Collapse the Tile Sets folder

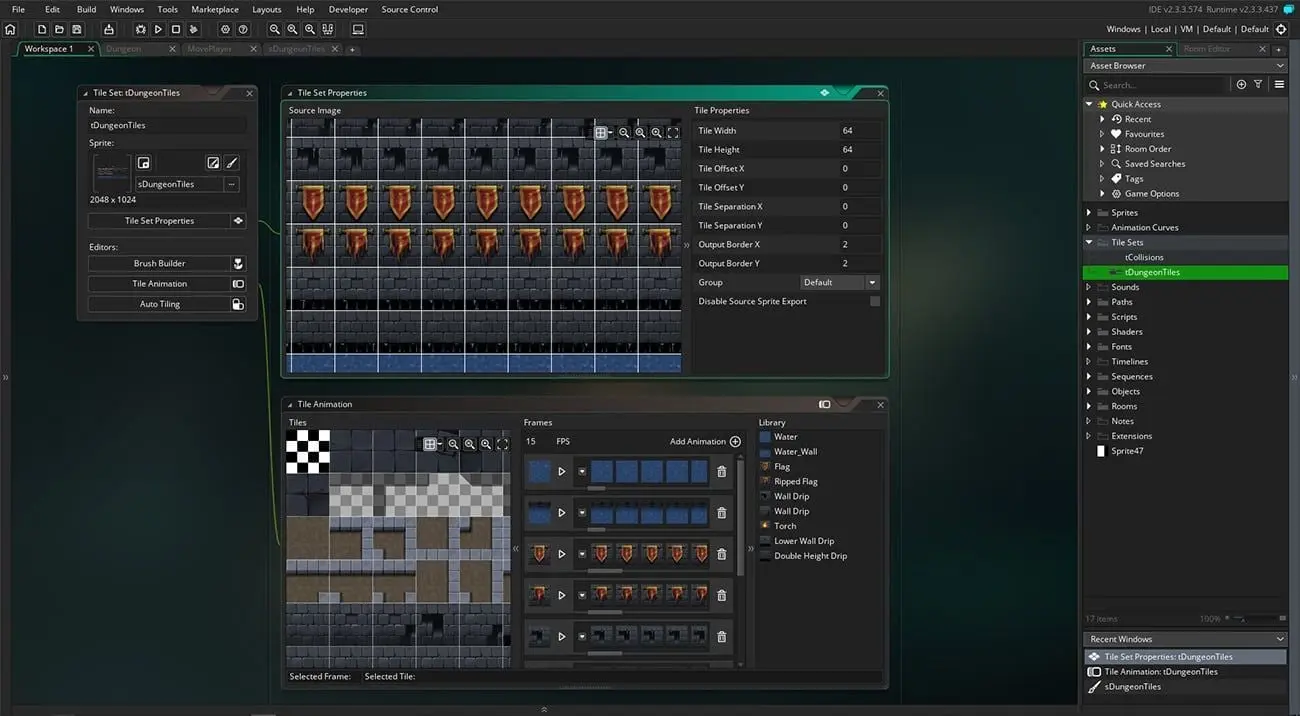1090,242
